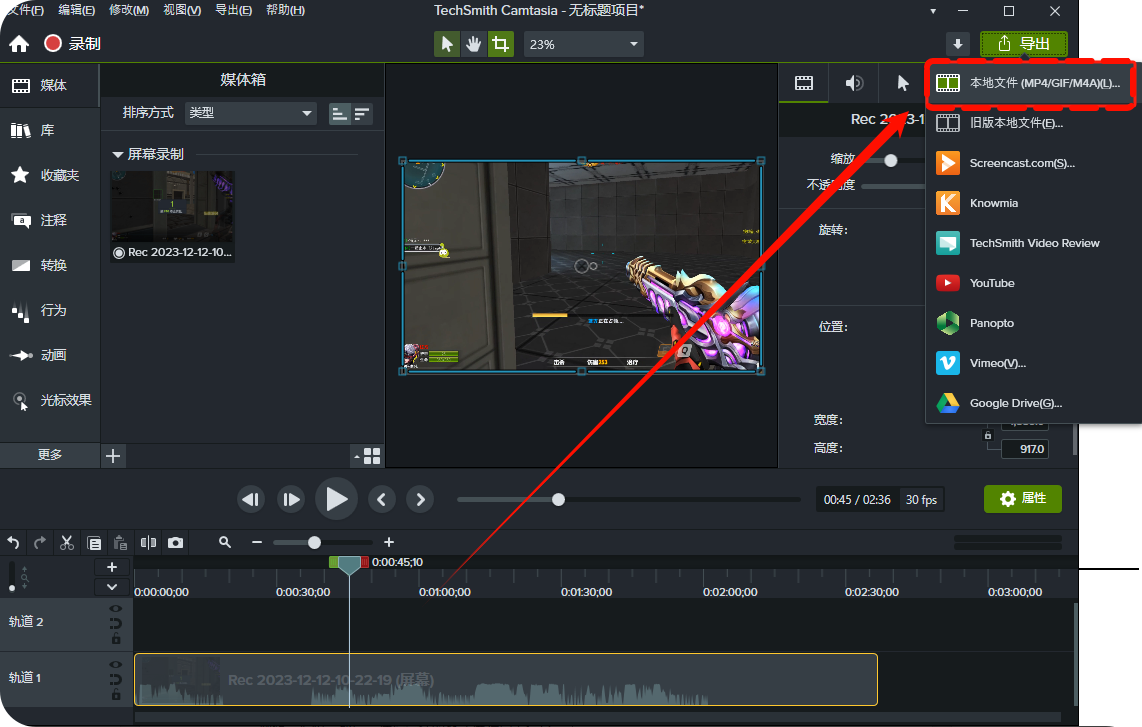Image resolution: width=1142 pixels, height=727 pixels.
Task: Zoom out timeline with minus button
Action: [x=256, y=542]
